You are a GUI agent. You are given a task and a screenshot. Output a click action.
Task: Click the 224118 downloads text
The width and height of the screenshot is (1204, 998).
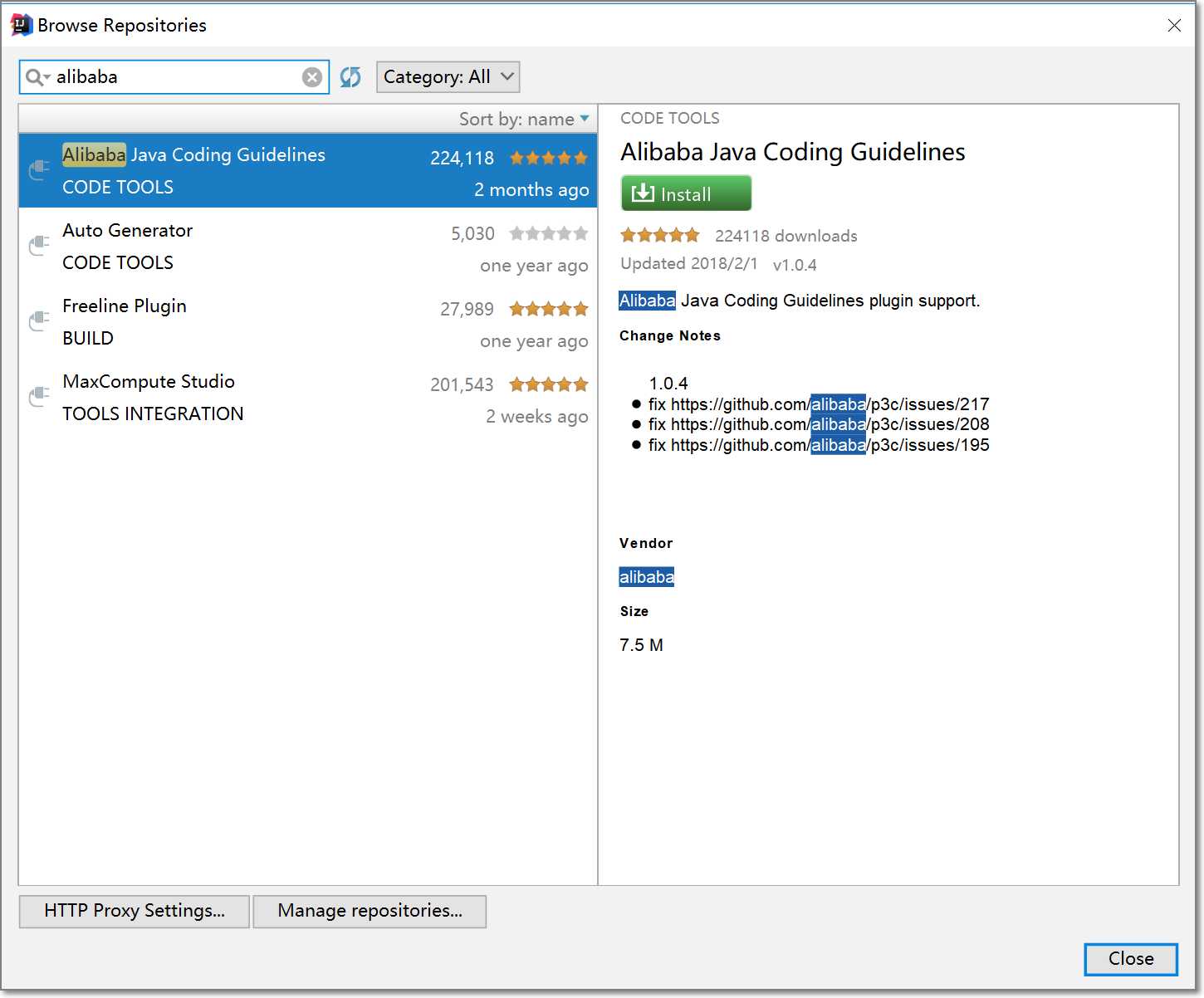(x=786, y=236)
